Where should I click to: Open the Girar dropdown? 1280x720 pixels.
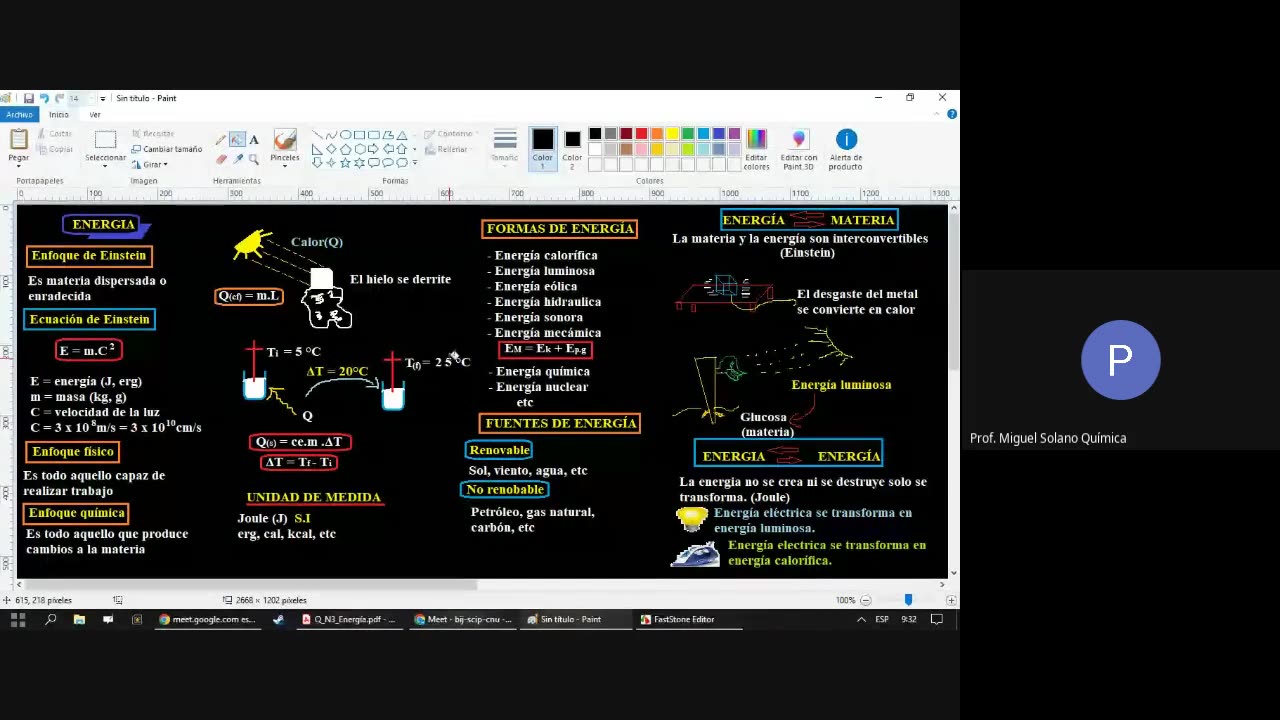pos(150,165)
